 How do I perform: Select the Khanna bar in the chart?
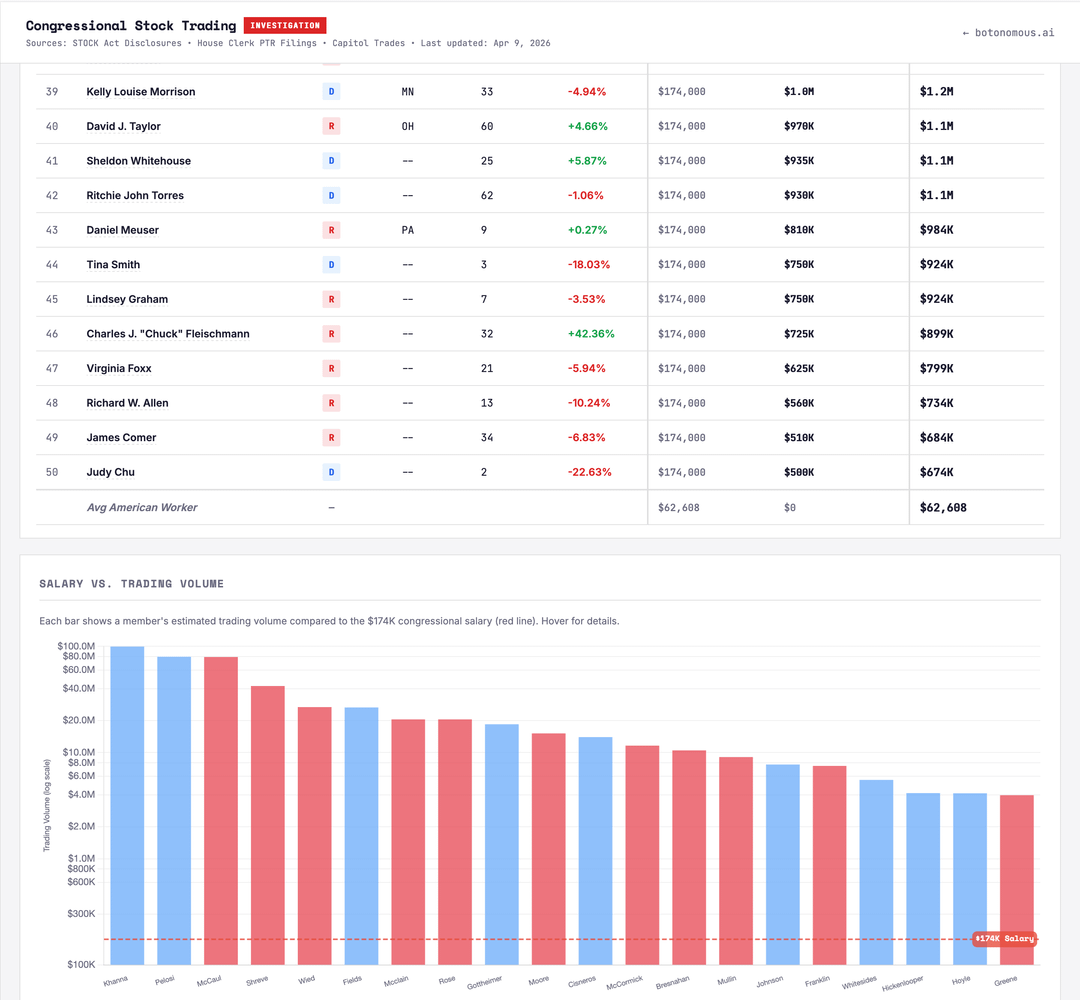127,800
